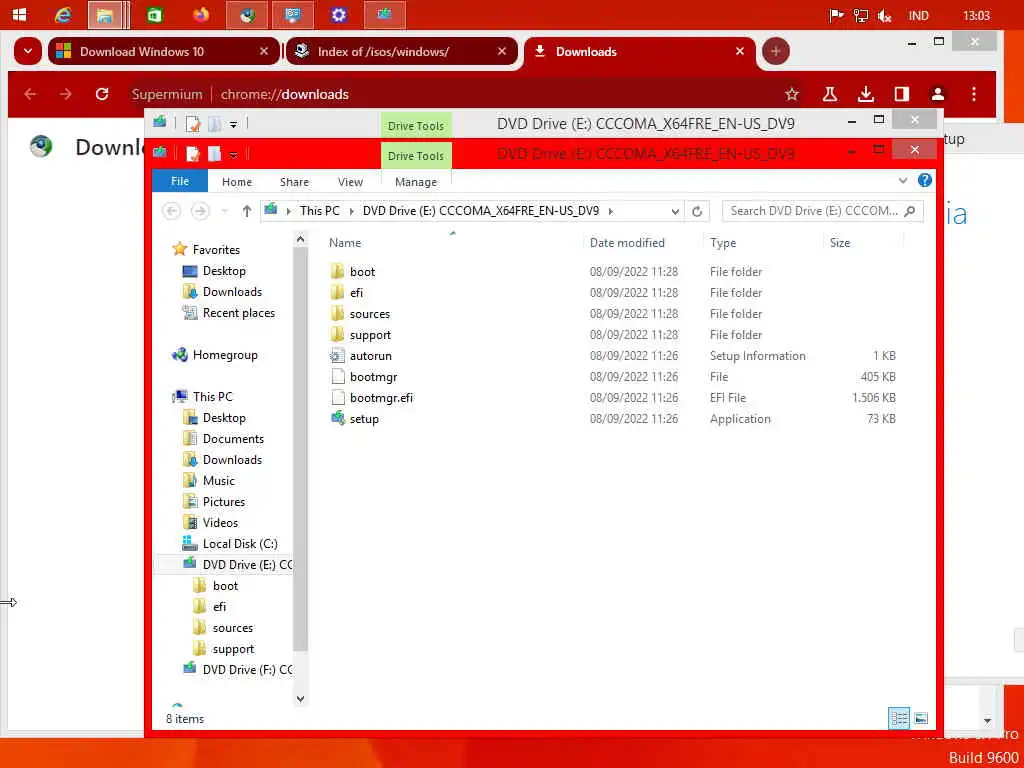The image size is (1024, 768).
Task: Bookmark this page with the star icon
Action: pos(792,94)
